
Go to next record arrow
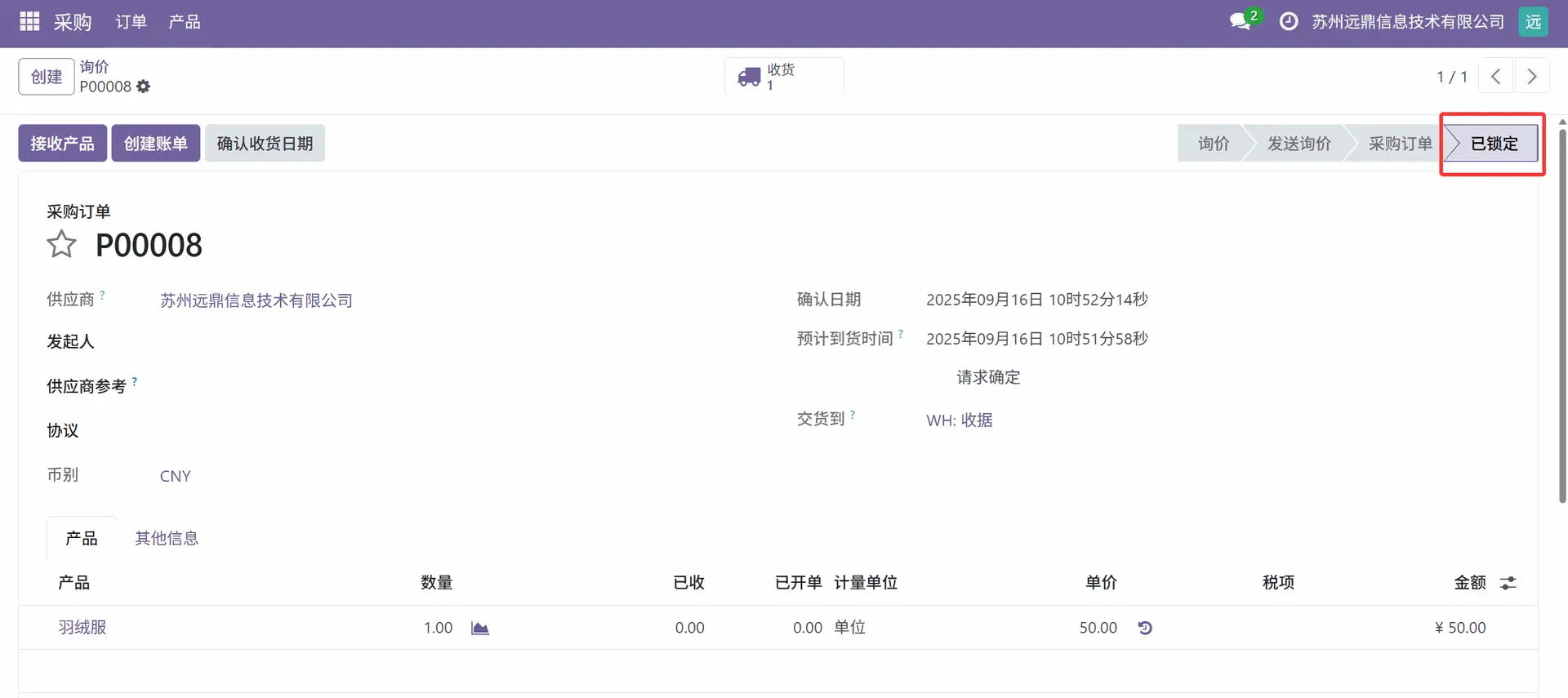(x=1532, y=77)
